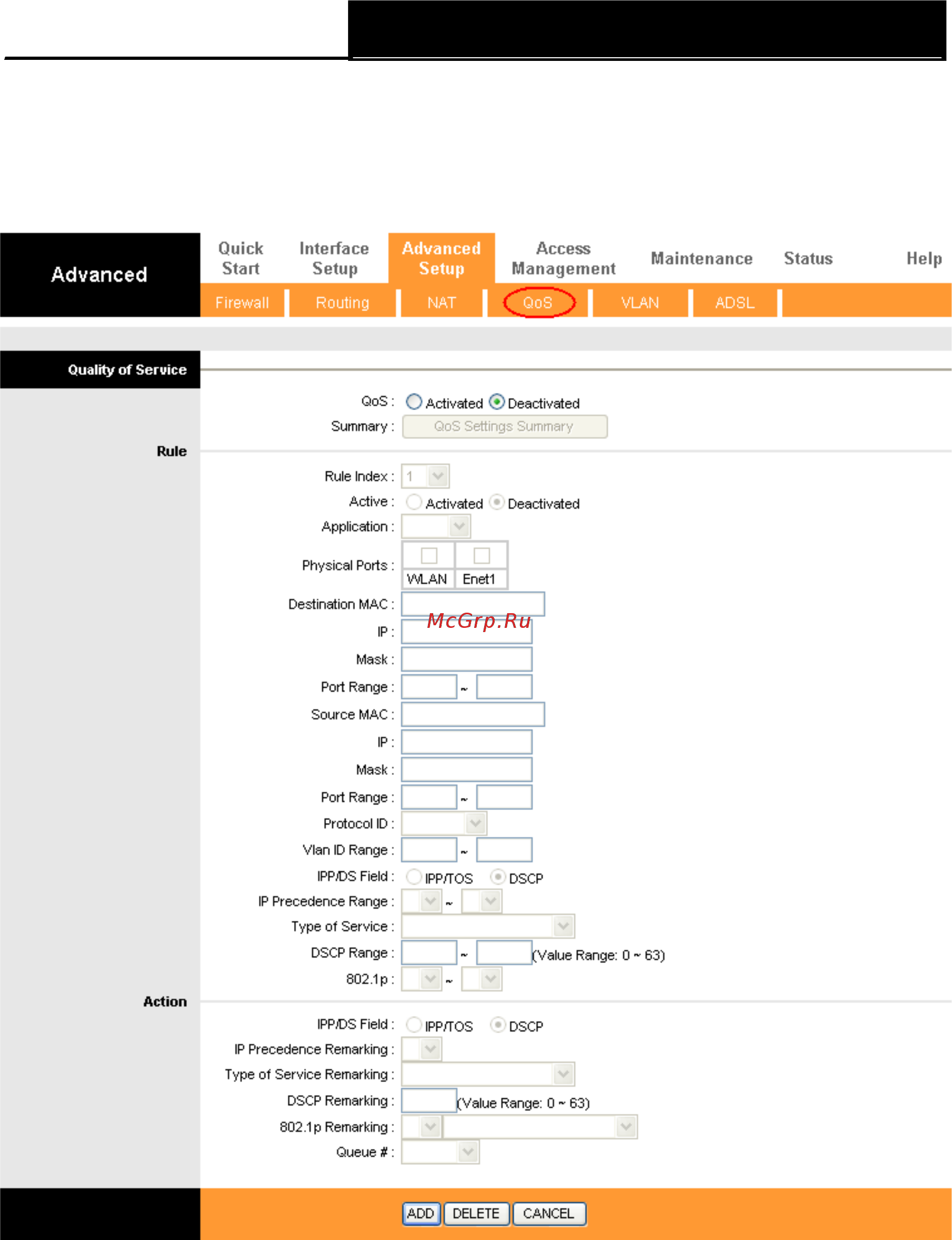Open the Help tab

[924, 258]
